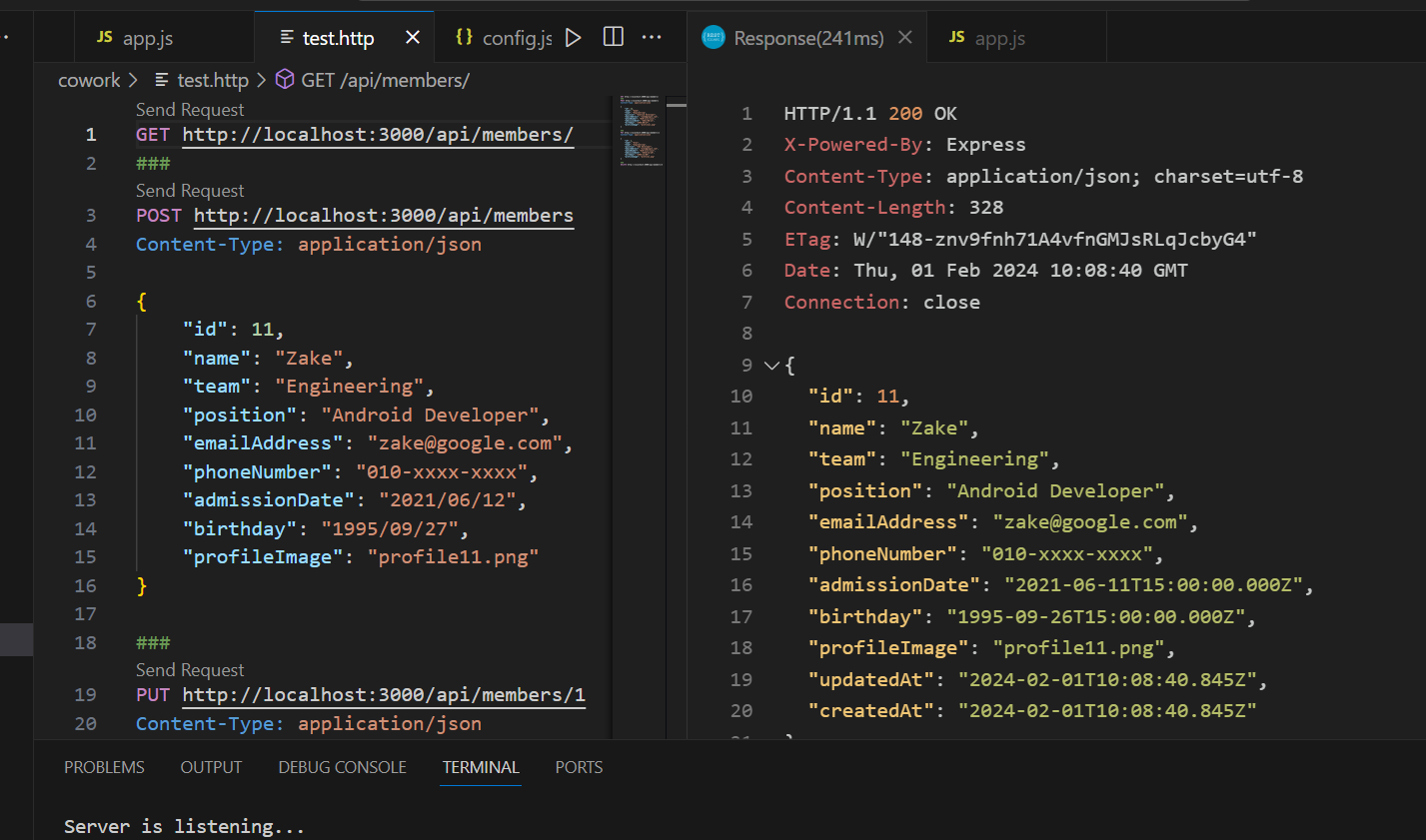Viewport: 1426px width, 840px height.
Task: Open the PROBLEMS panel tab
Action: pyautogui.click(x=104, y=767)
